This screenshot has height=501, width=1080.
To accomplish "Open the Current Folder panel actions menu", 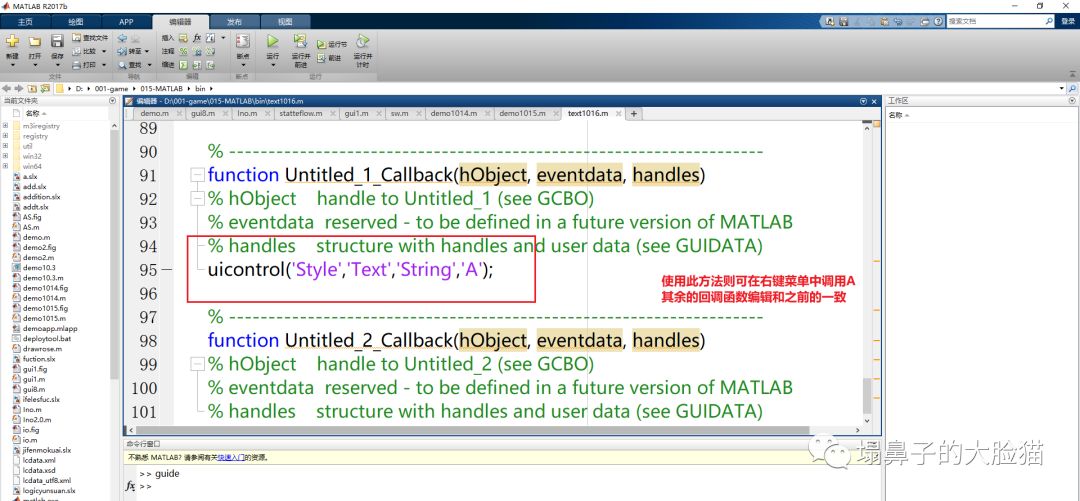I will coord(112,101).
